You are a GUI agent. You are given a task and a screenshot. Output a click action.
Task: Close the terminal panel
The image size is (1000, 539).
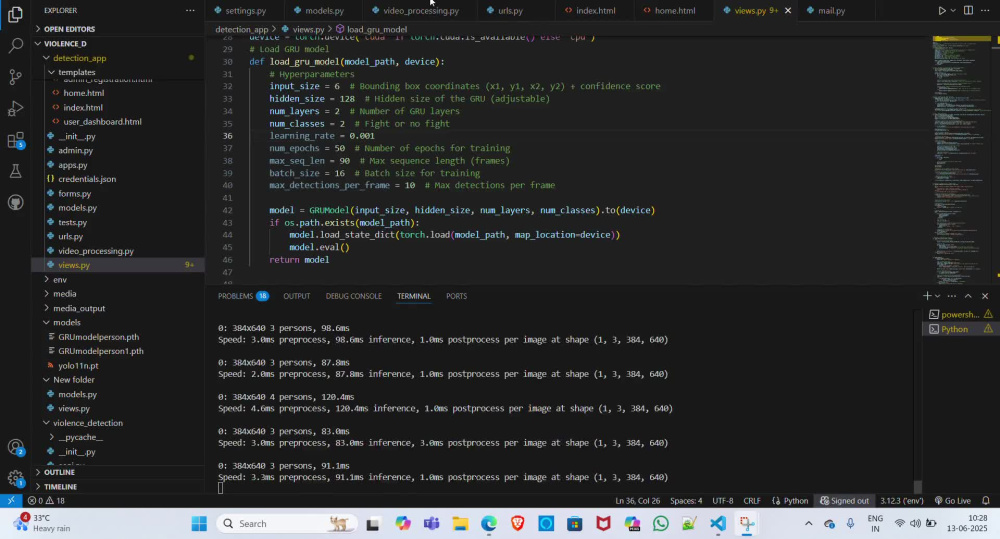tap(985, 296)
